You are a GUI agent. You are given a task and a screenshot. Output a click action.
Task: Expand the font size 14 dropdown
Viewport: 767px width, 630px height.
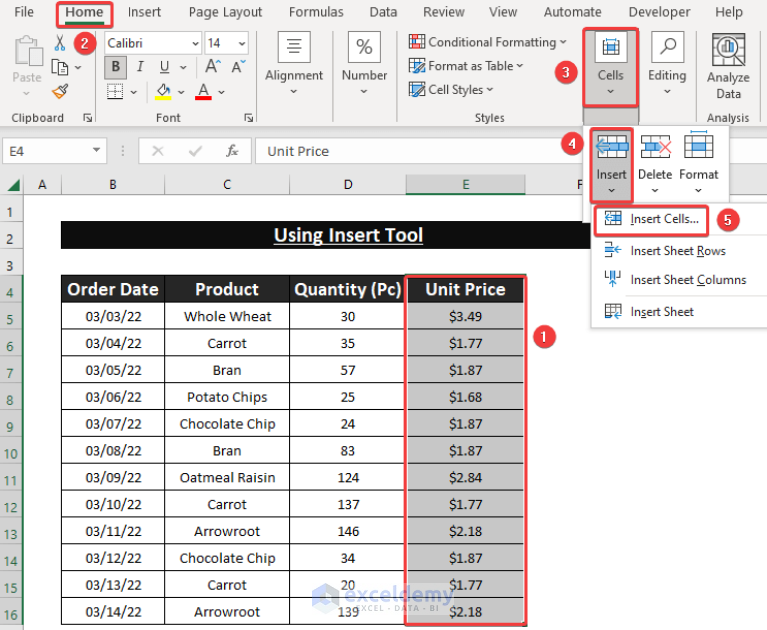click(x=241, y=43)
